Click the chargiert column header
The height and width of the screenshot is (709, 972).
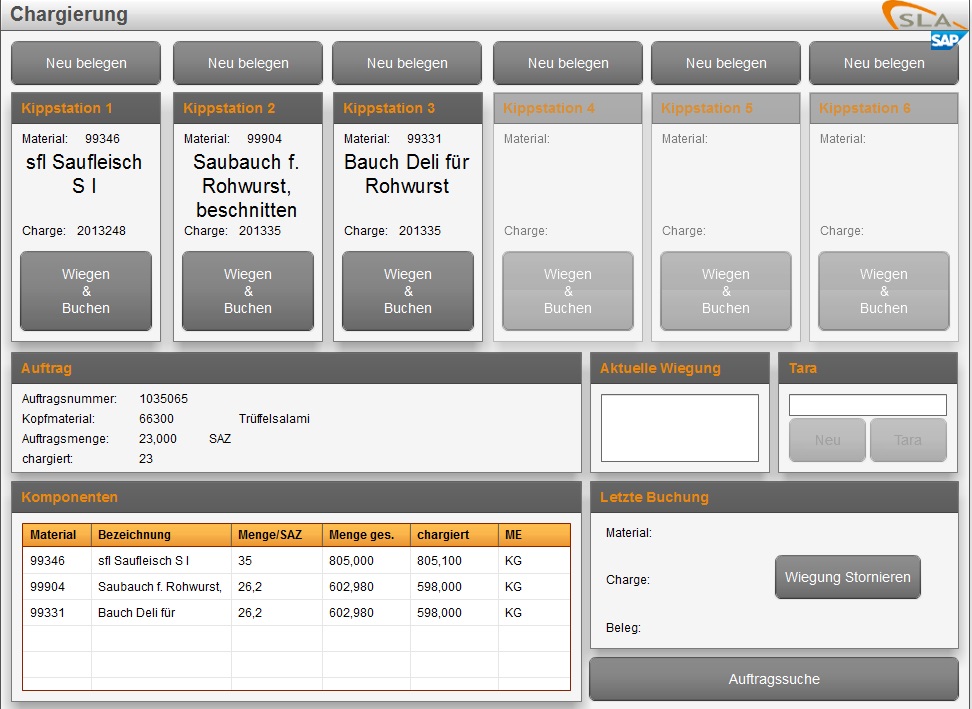point(454,535)
